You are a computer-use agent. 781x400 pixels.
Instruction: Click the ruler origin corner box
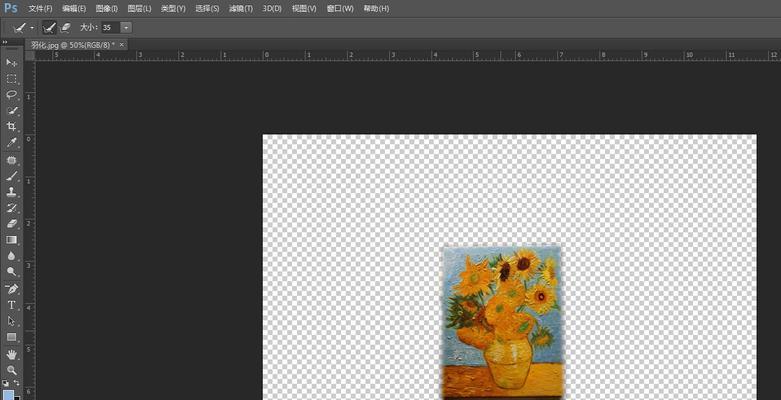click(30, 55)
